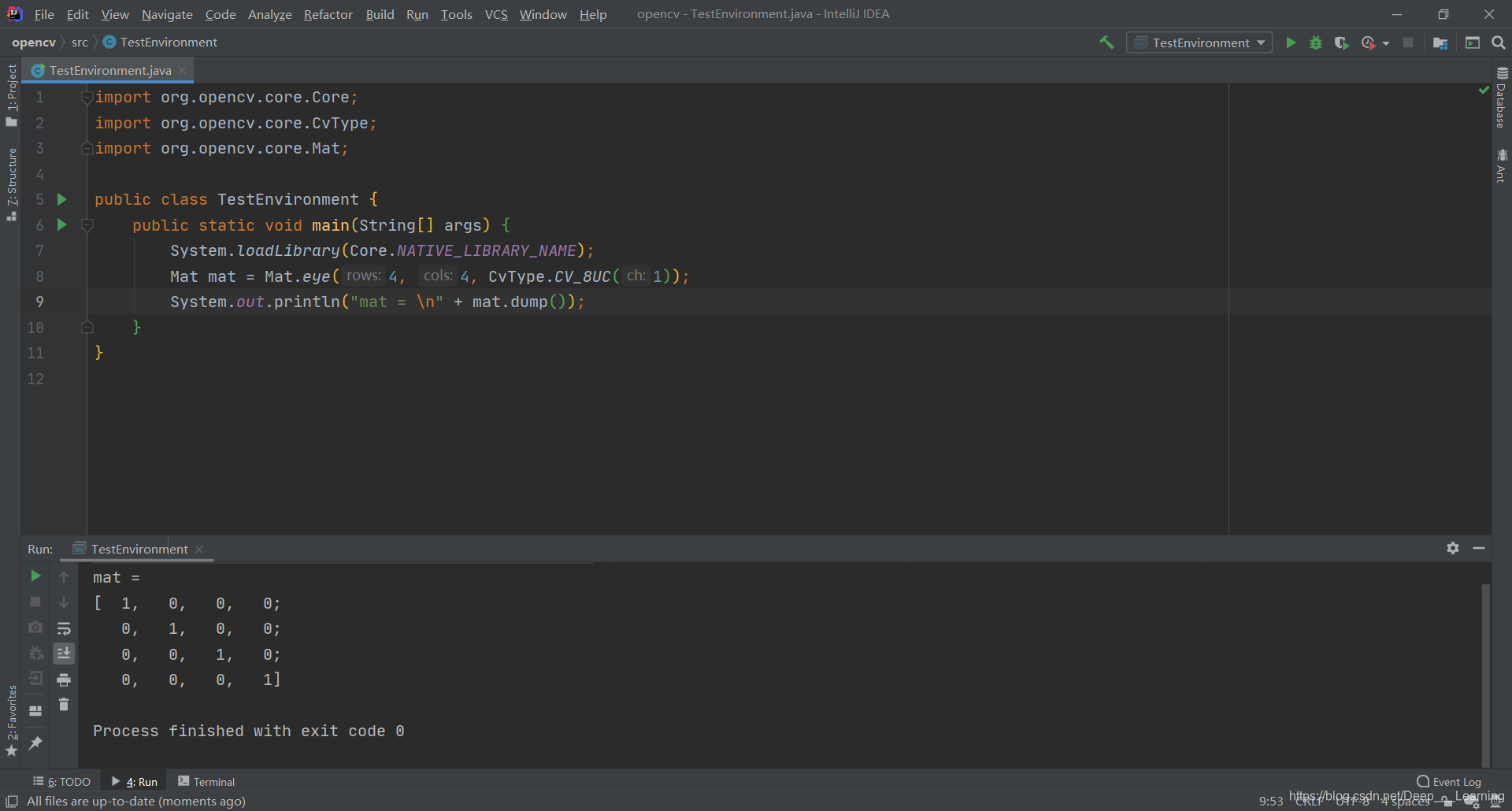Collapse main method fold marker on line 6

[x=87, y=225]
